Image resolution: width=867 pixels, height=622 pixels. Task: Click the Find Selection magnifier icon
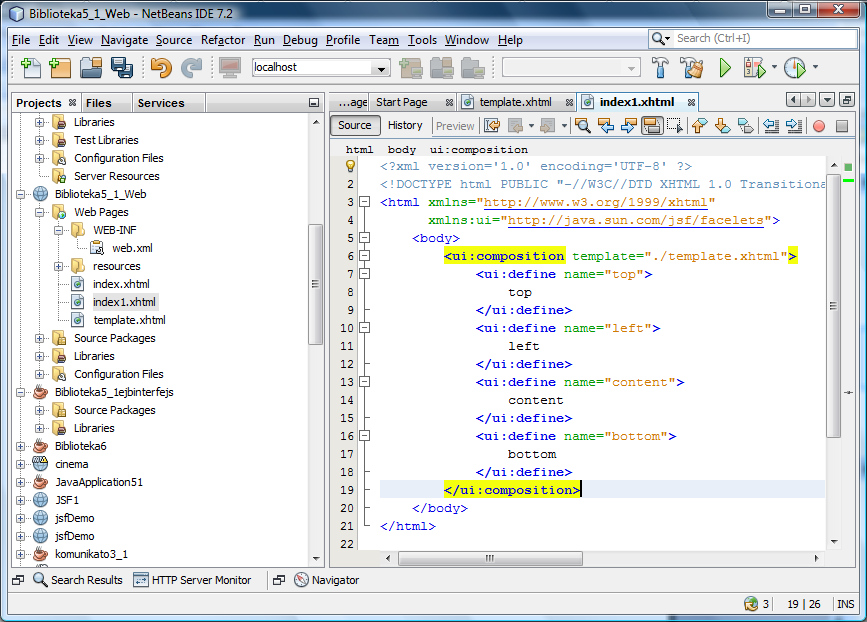point(582,126)
